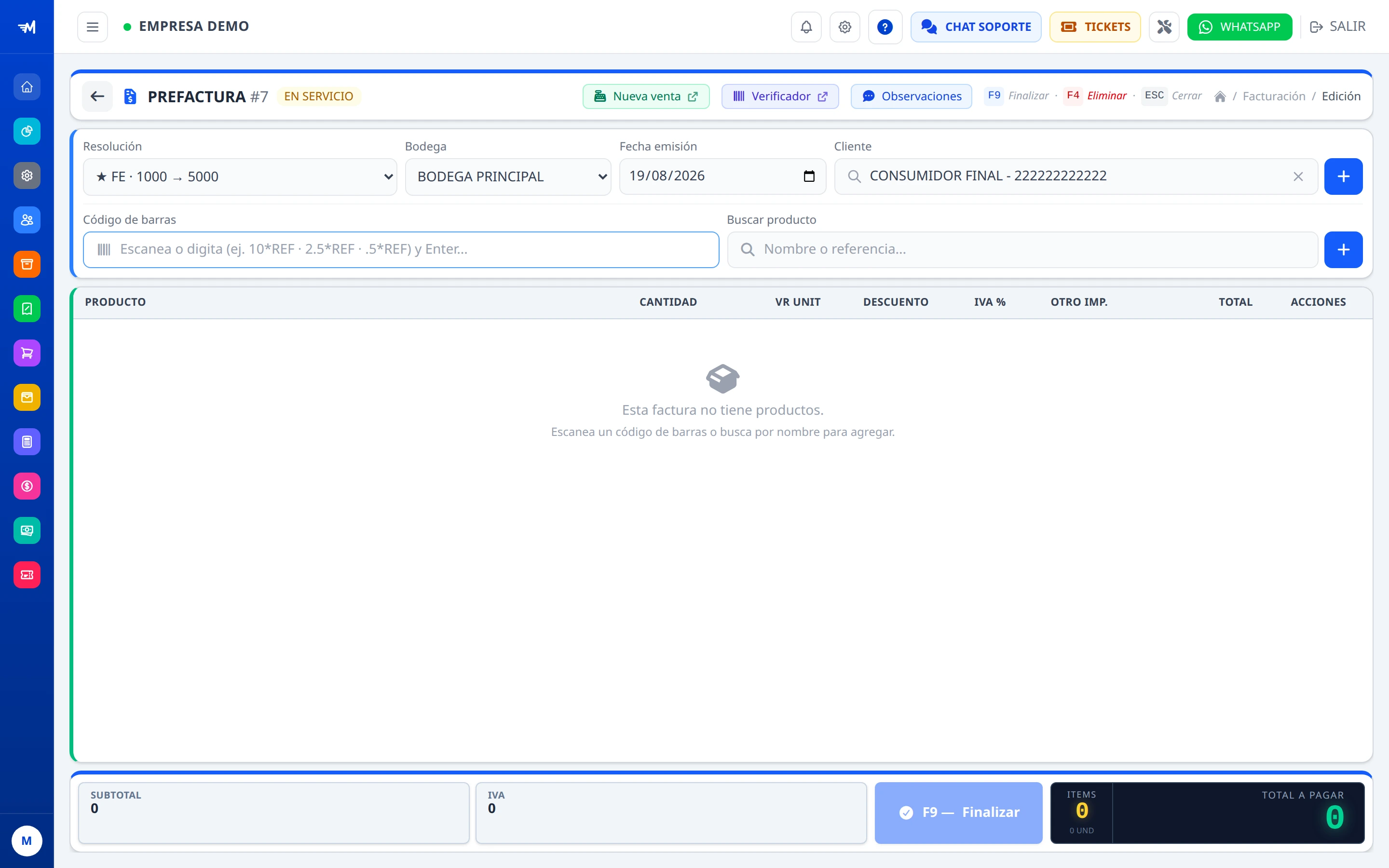The width and height of the screenshot is (1389, 868).
Task: Click Facturación in the breadcrumb
Action: tap(1274, 96)
